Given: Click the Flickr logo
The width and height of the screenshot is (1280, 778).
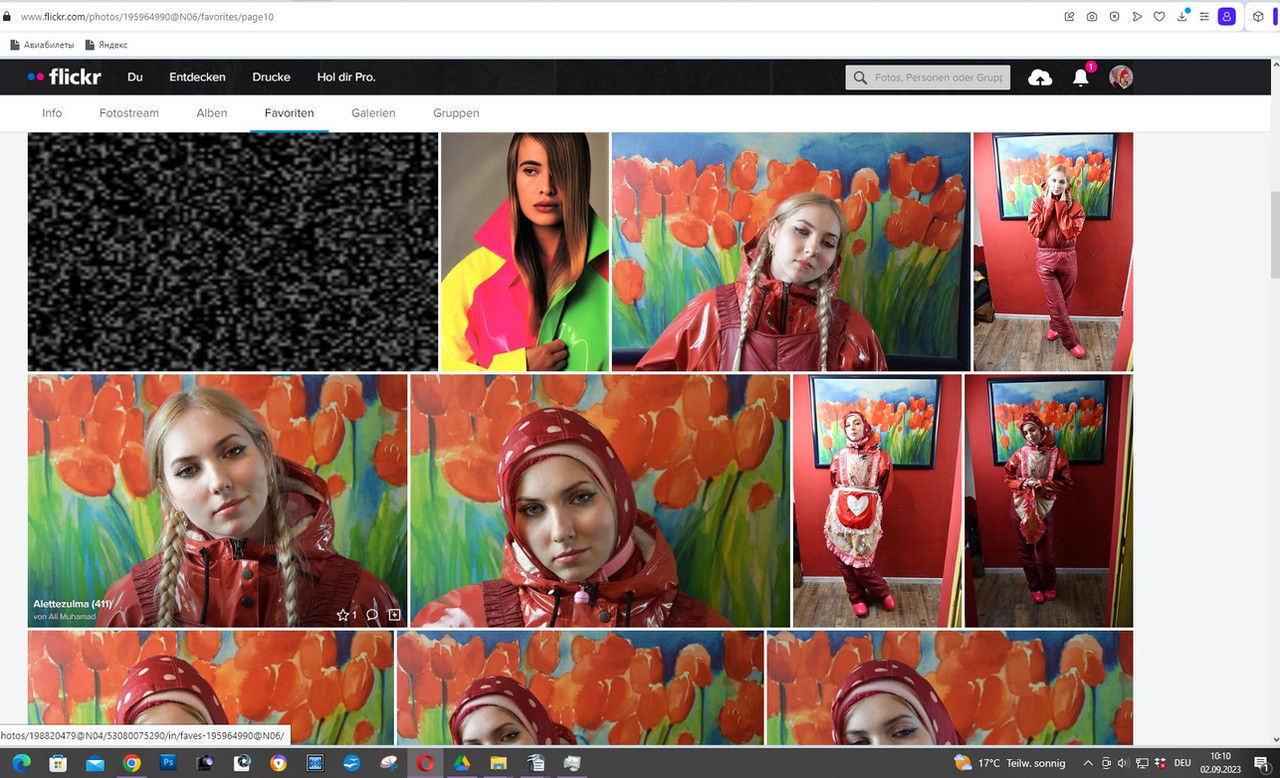Looking at the screenshot, I should [x=64, y=77].
